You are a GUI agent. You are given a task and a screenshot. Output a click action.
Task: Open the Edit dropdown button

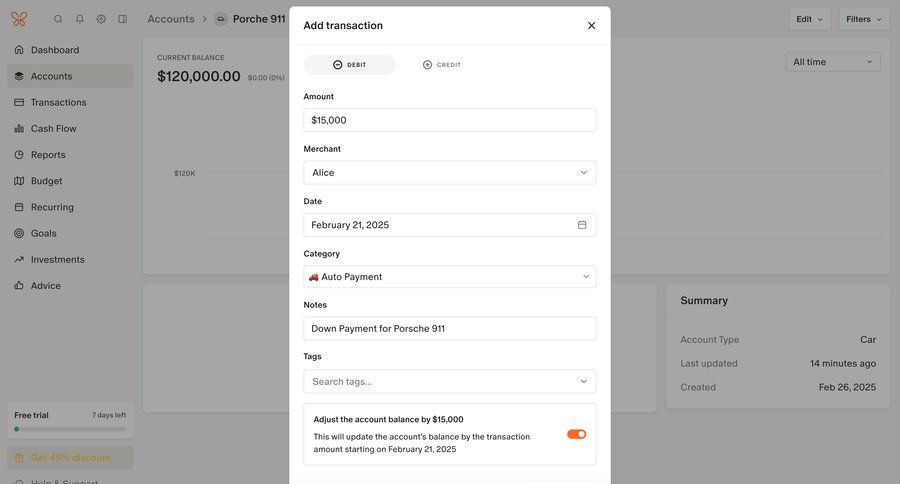pyautogui.click(x=809, y=19)
